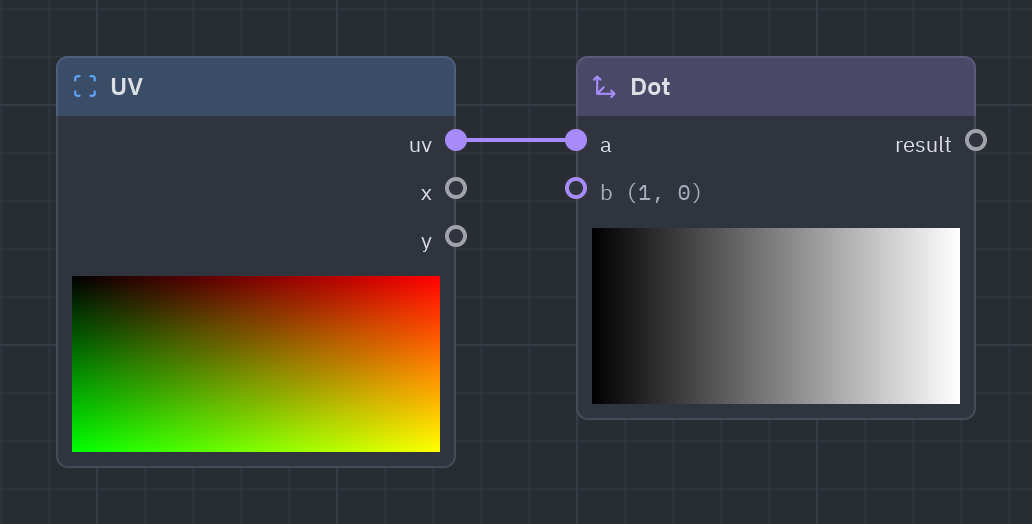
Task: Click the 'result' label on Dot node
Action: [923, 145]
